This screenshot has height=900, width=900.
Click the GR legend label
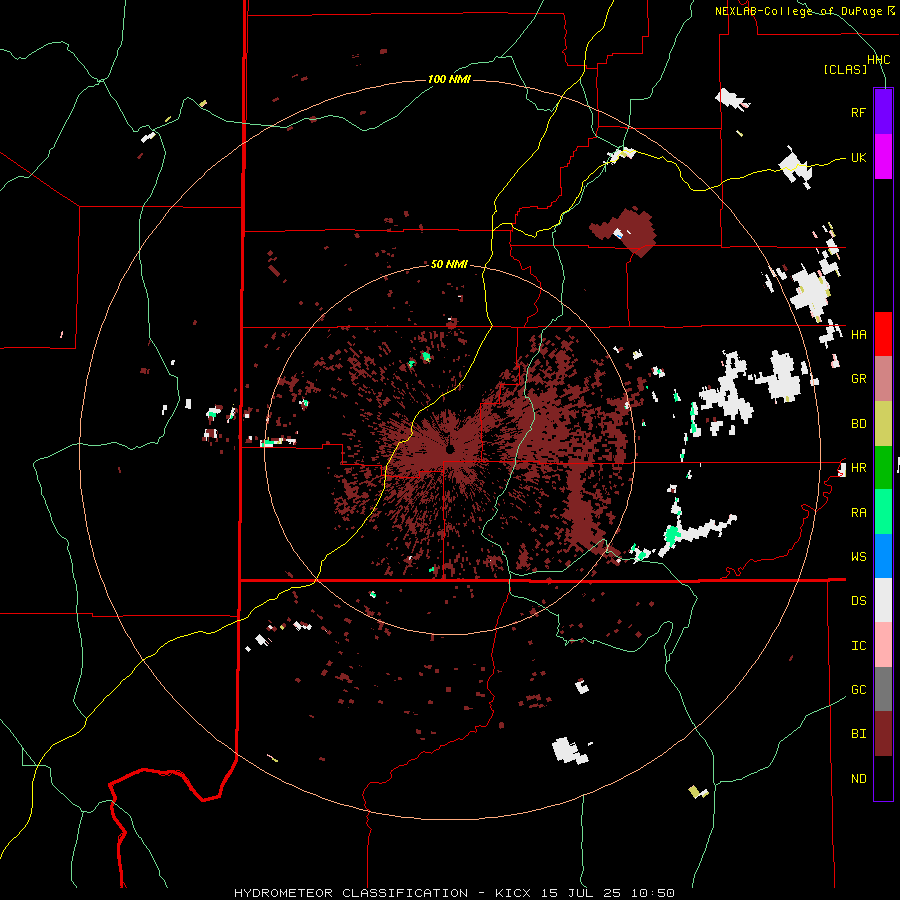858,379
